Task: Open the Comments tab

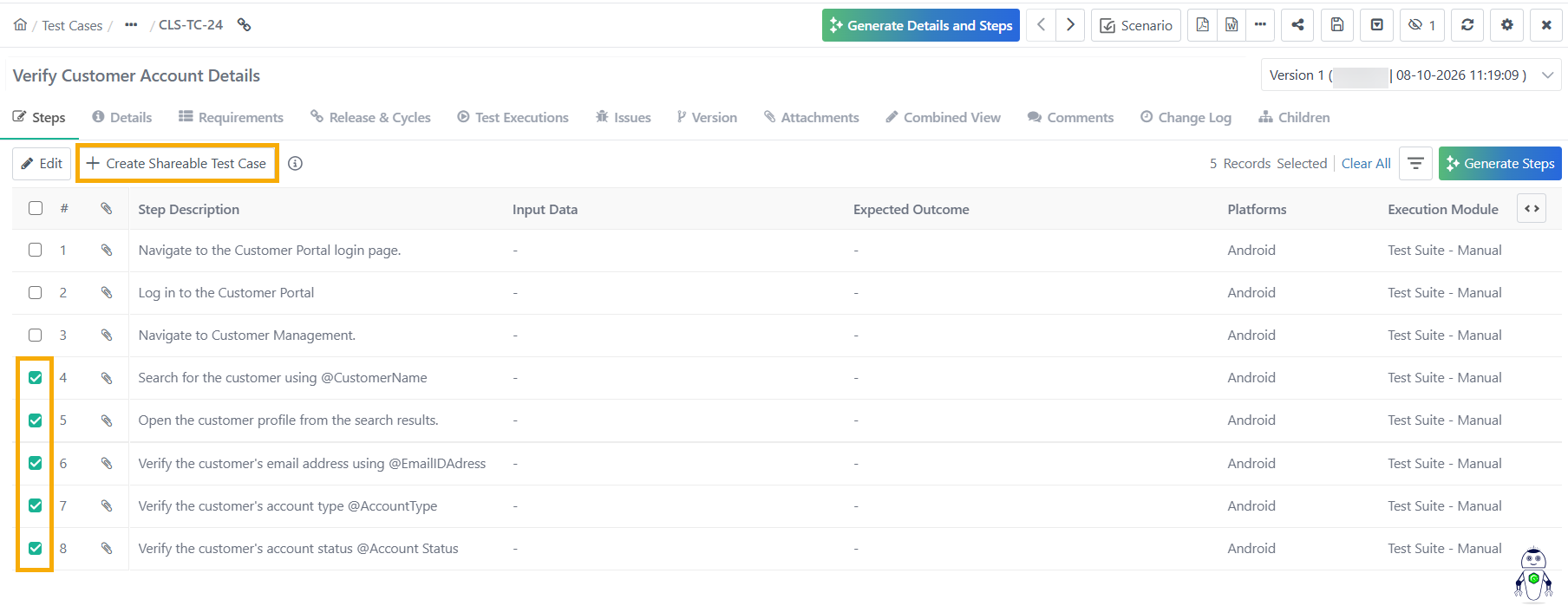Action: tap(1070, 118)
